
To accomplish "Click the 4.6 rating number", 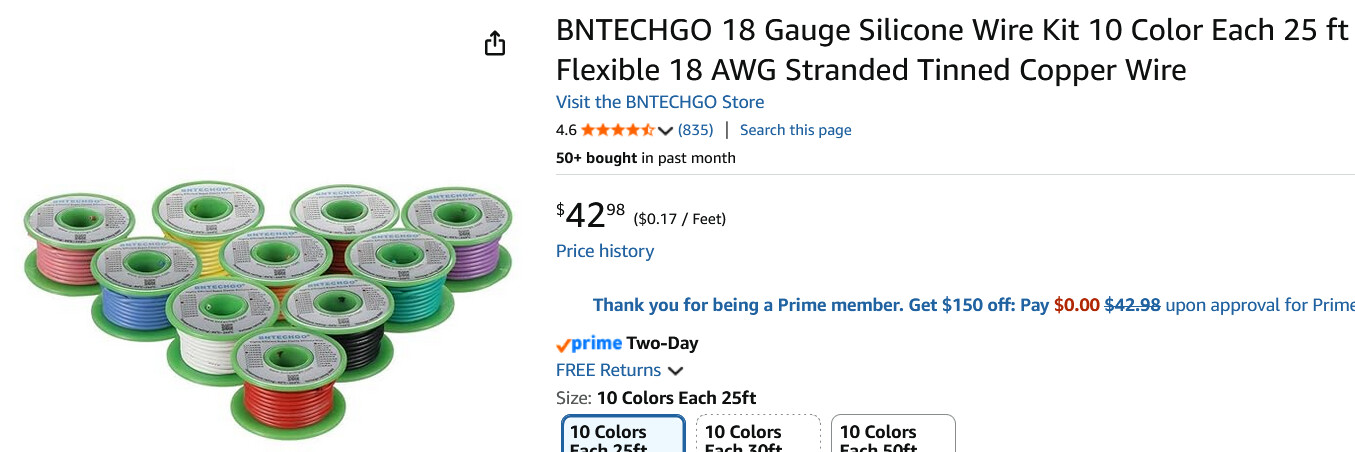I will [566, 130].
